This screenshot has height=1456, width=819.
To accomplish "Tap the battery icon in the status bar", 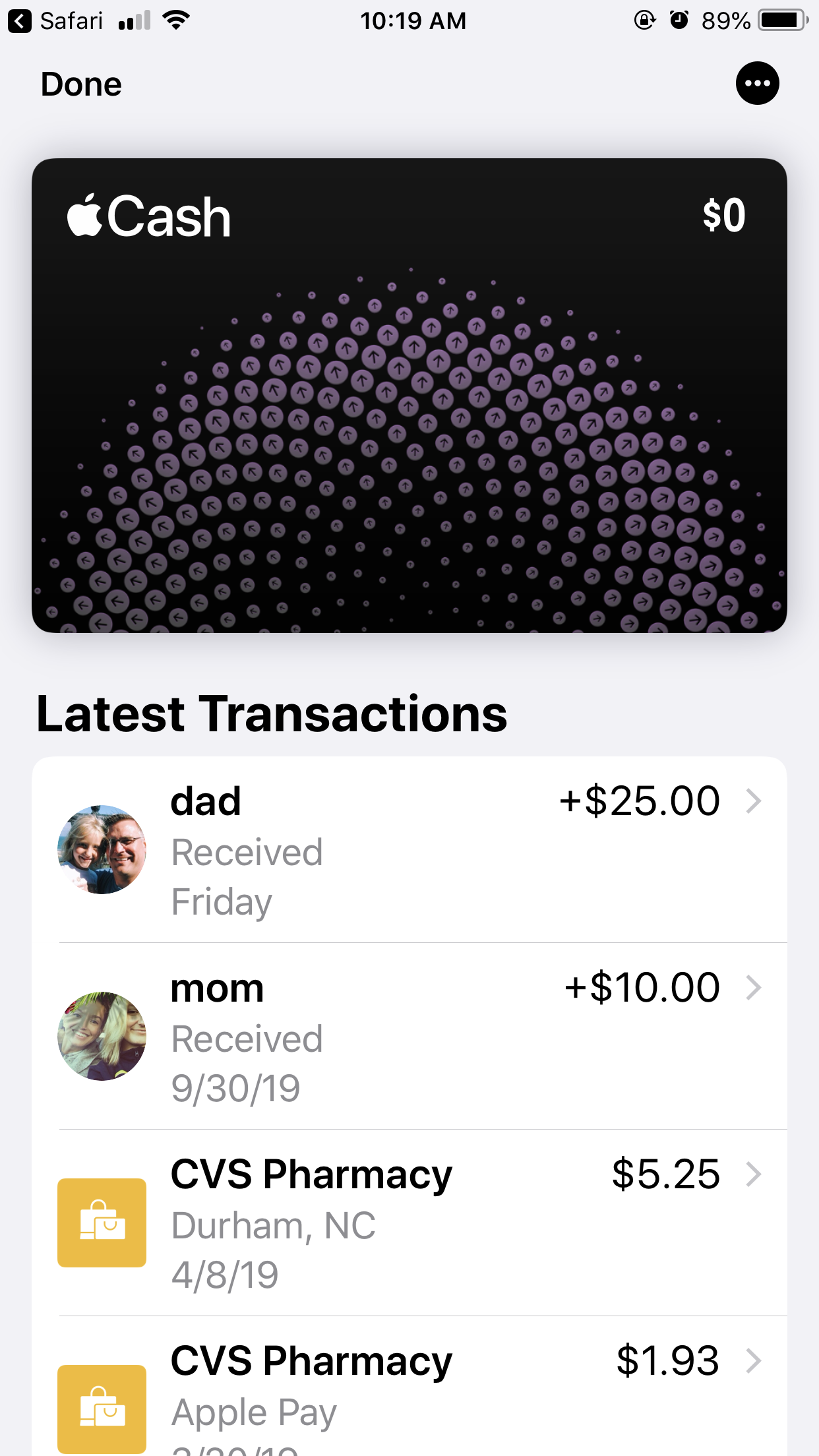I will point(783,20).
